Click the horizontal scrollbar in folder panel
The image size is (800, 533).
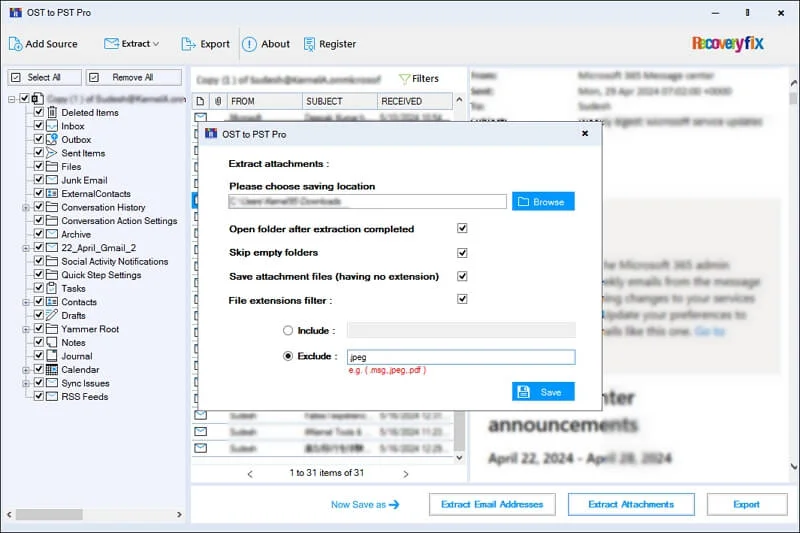(49, 515)
